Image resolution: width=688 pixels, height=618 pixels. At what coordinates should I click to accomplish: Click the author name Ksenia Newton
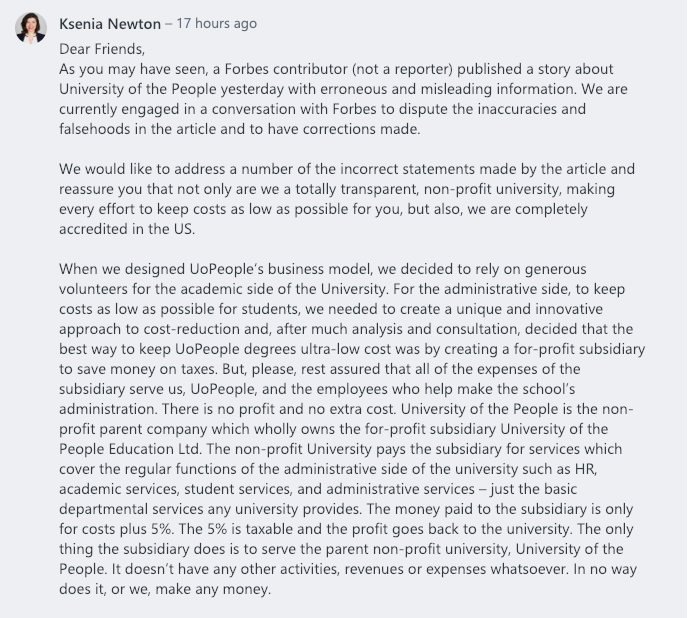110,24
